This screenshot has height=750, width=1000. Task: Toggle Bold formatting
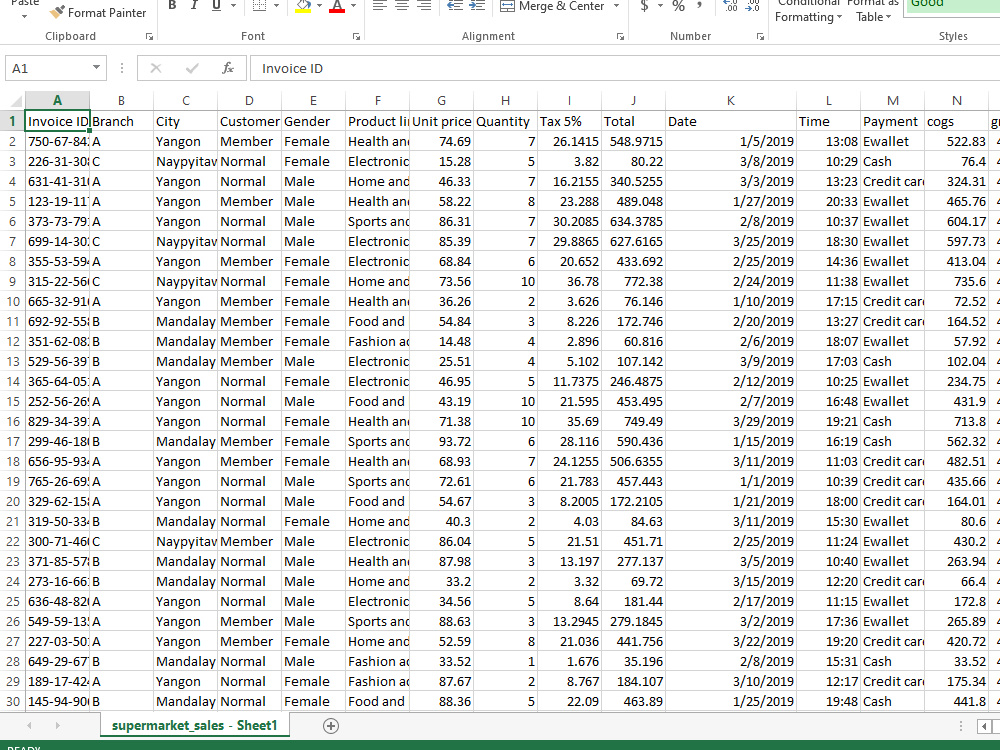click(172, 6)
